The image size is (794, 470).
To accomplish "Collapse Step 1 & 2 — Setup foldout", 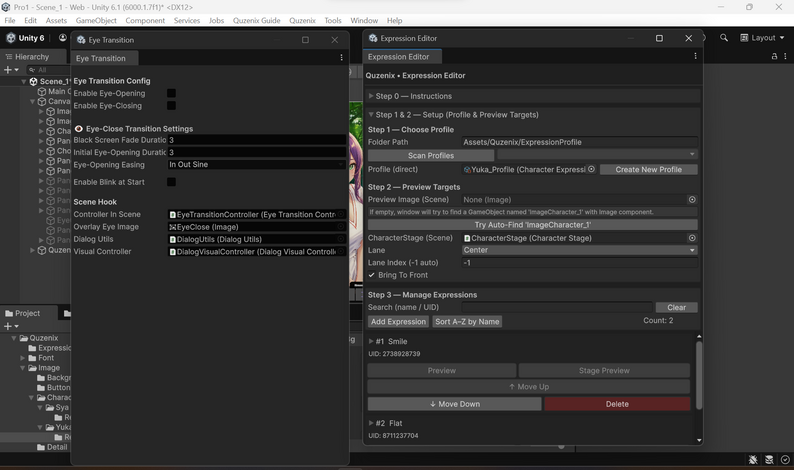I will [371, 114].
